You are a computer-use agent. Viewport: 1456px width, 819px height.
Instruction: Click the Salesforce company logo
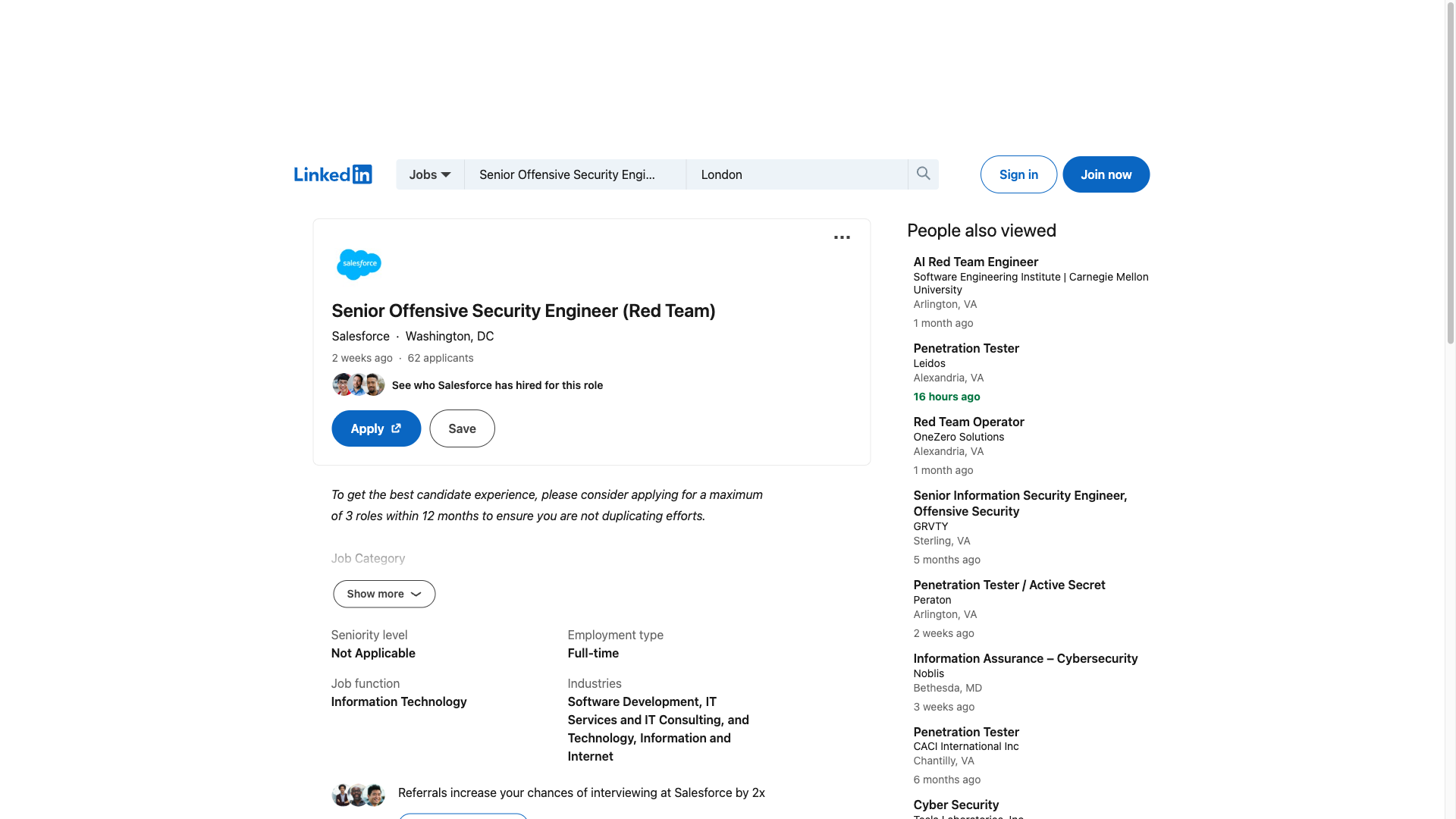(x=359, y=264)
